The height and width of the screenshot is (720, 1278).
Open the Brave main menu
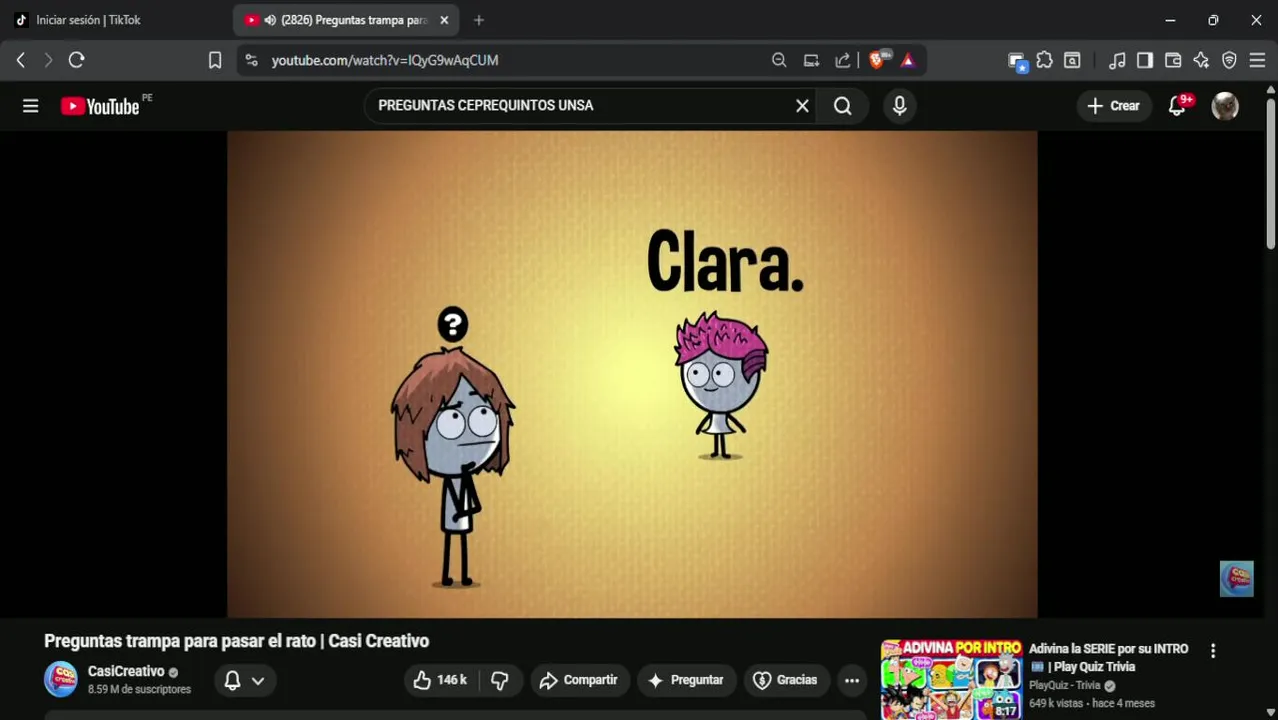point(1257,60)
